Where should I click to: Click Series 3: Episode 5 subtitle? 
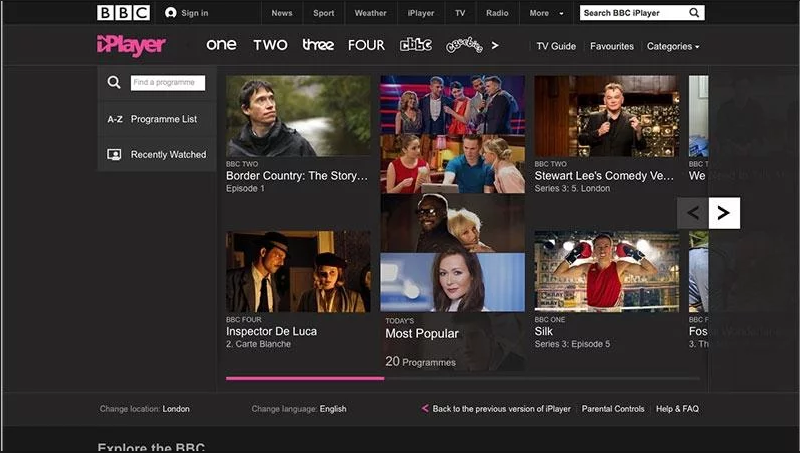click(572, 344)
